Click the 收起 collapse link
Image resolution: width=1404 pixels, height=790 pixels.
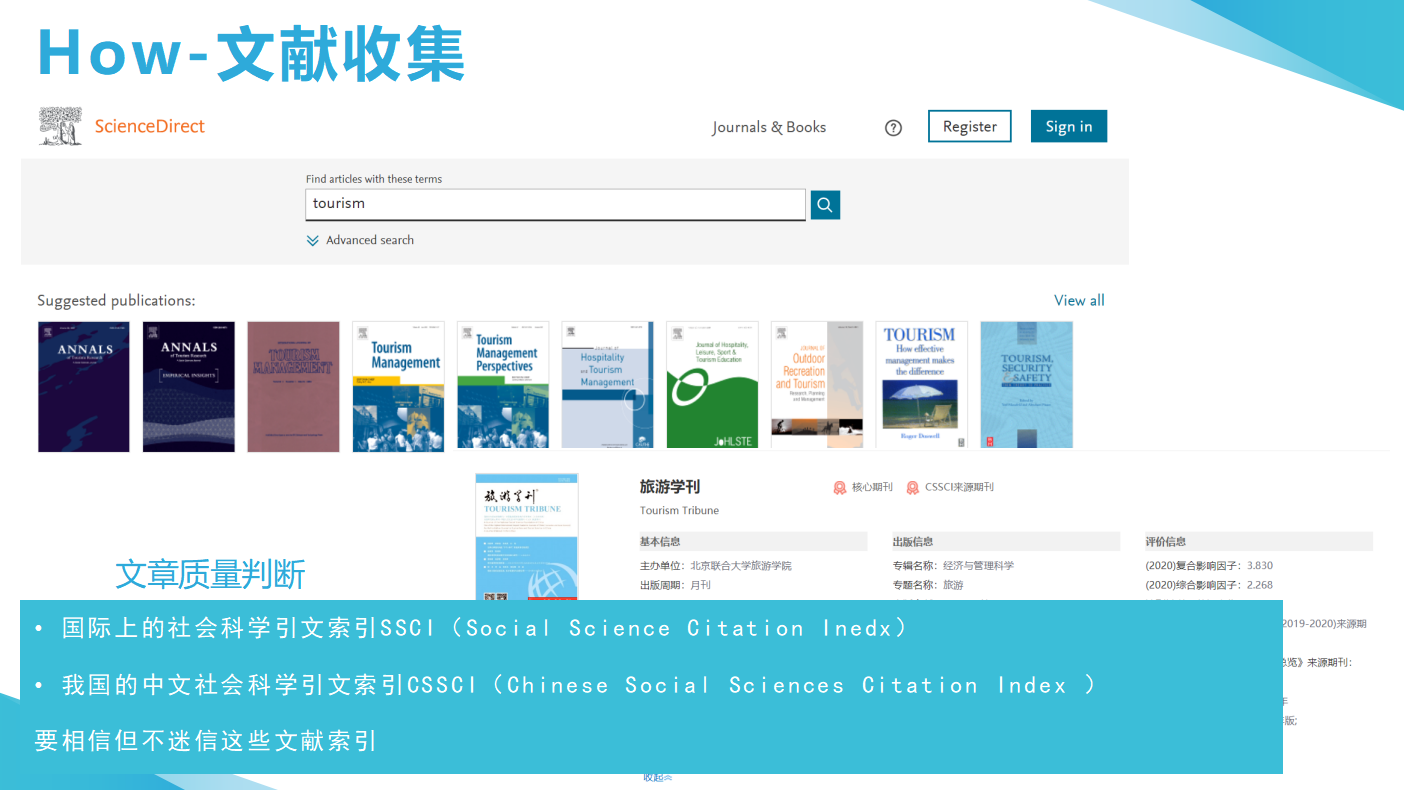tap(657, 778)
